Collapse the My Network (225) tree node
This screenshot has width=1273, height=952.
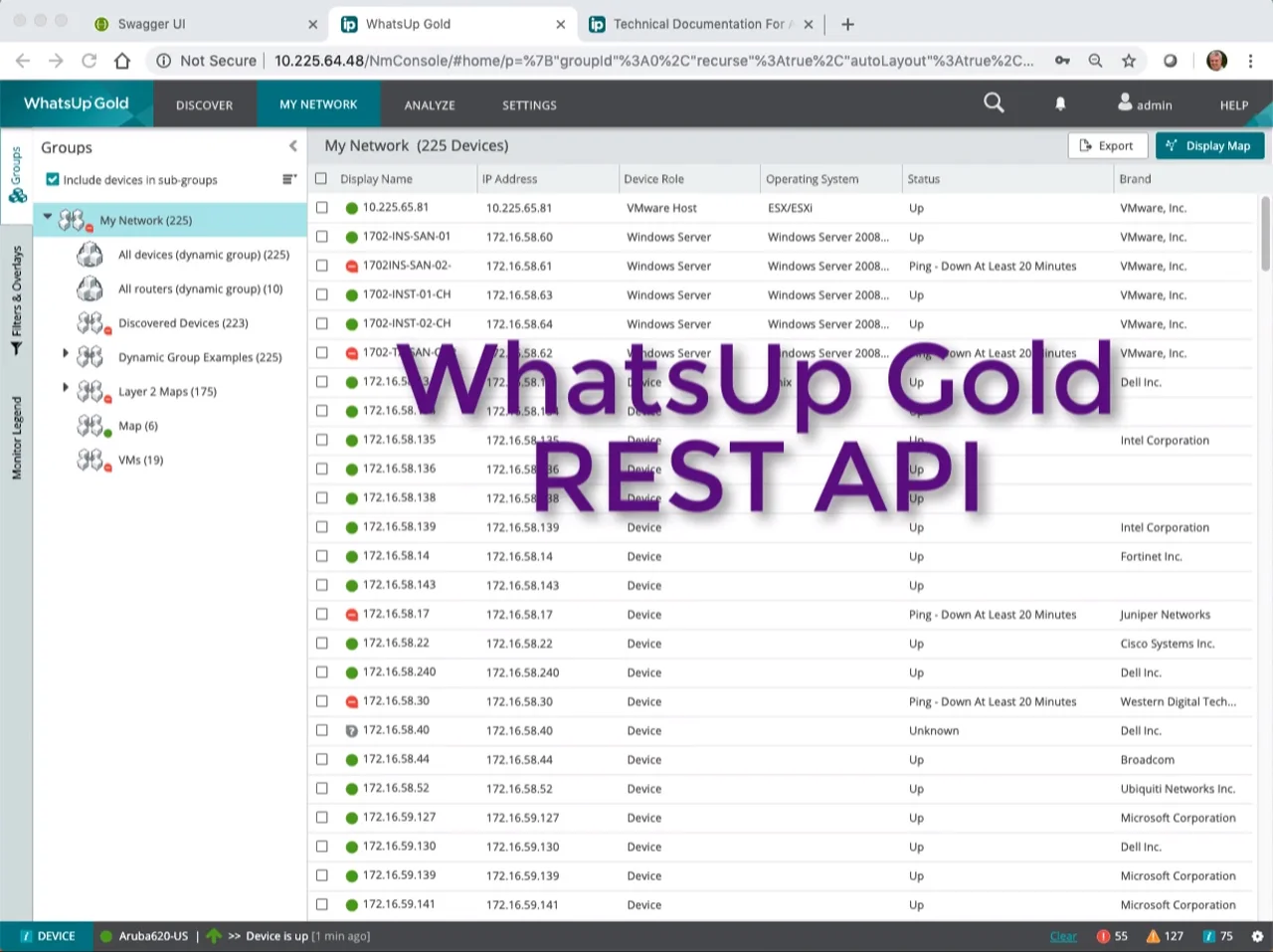coord(47,217)
